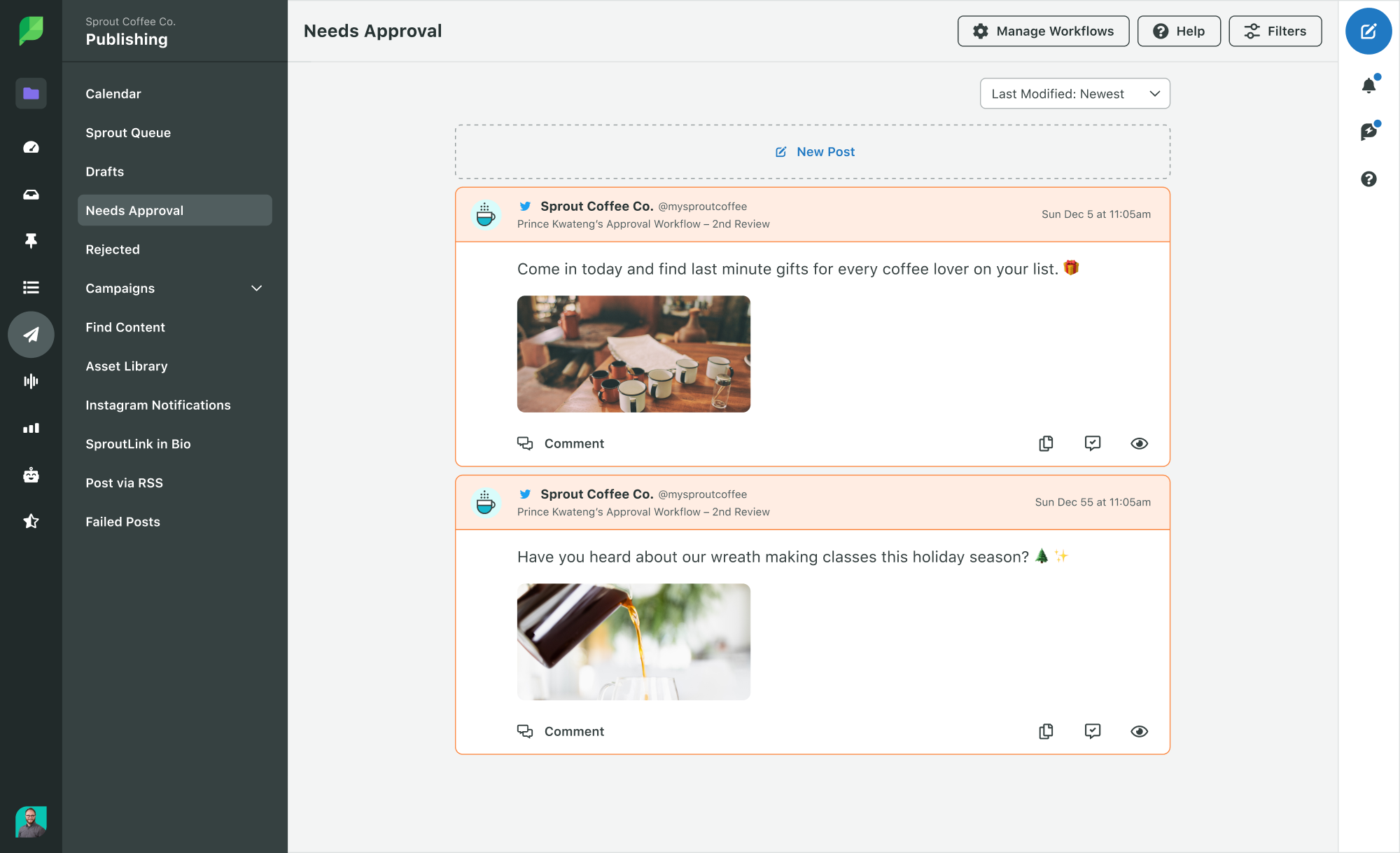Select the Smart Inbox tray icon
This screenshot has height=853, width=1400.
[x=31, y=194]
